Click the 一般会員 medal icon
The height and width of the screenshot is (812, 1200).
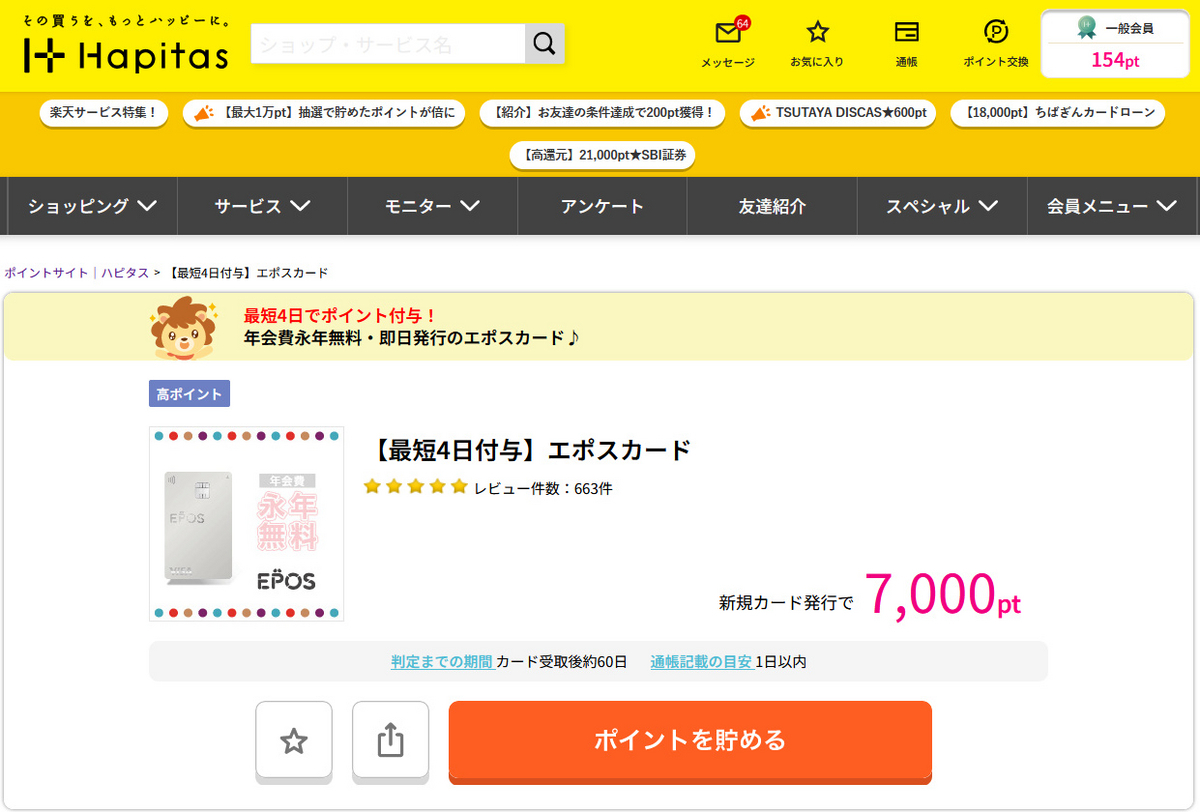coord(1087,28)
